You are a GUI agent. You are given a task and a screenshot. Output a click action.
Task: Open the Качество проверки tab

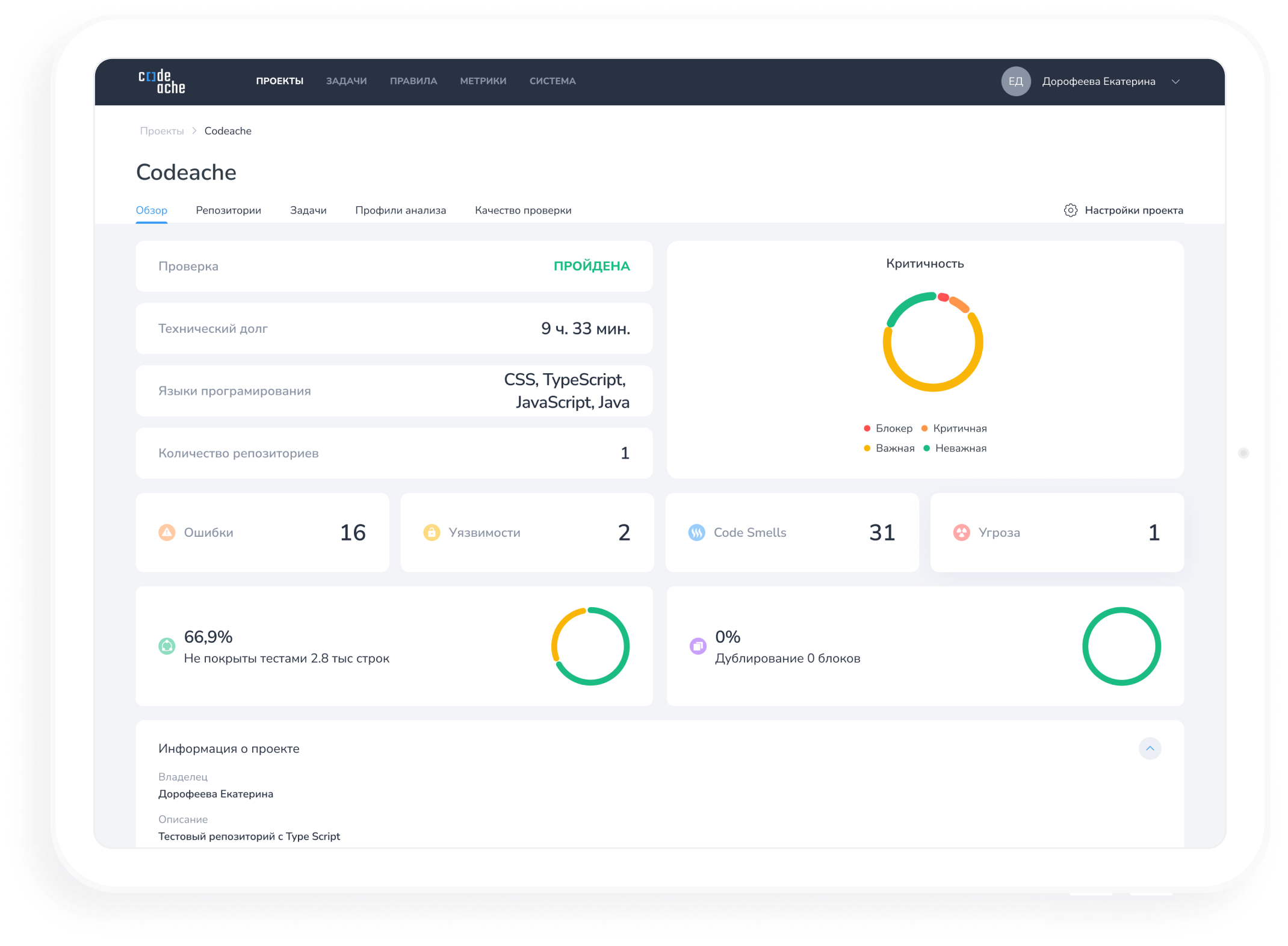point(522,211)
